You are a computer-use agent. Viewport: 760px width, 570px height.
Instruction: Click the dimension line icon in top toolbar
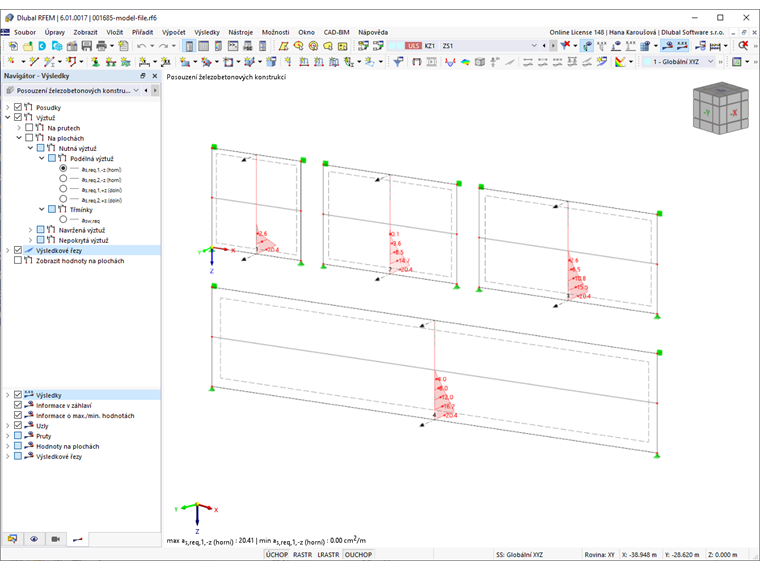(x=715, y=46)
